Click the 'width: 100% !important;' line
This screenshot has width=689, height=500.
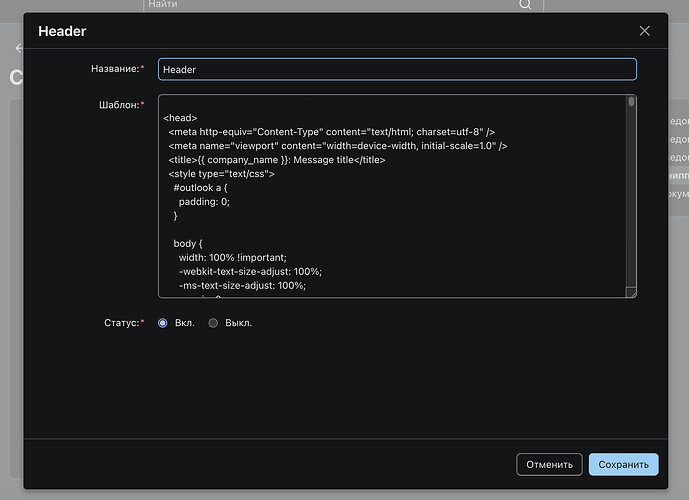point(232,257)
